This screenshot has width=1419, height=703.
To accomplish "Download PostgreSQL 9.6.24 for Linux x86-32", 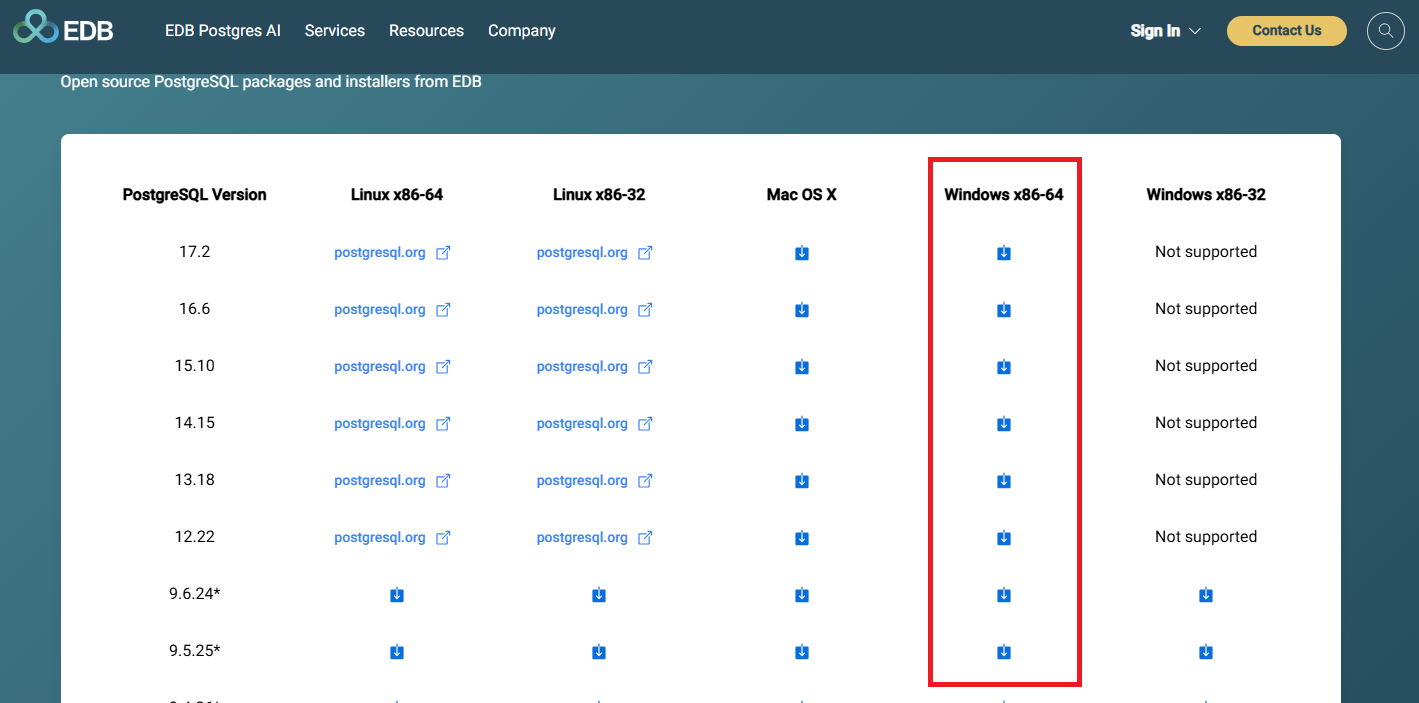I will click(599, 595).
